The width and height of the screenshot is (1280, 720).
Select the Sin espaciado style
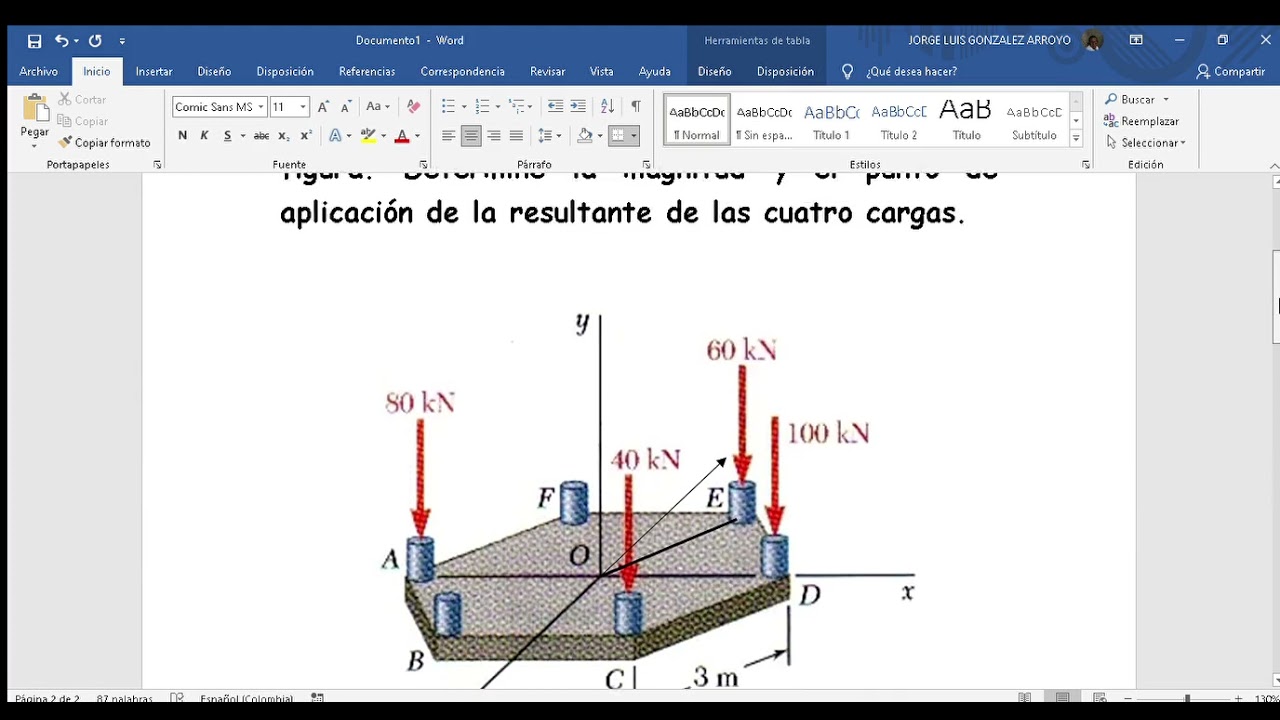click(764, 120)
